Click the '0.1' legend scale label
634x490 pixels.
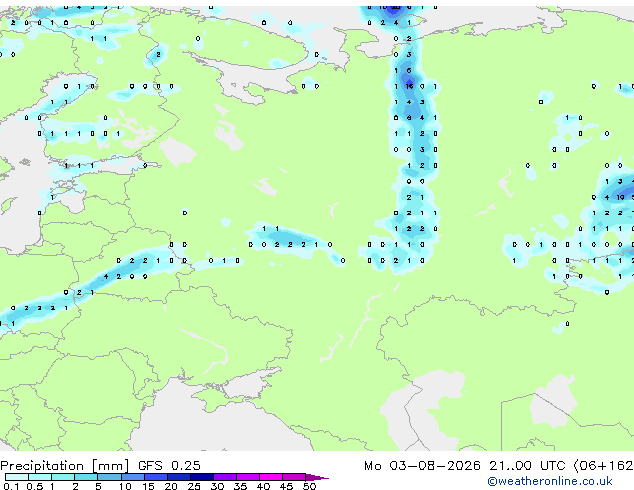click(12, 486)
